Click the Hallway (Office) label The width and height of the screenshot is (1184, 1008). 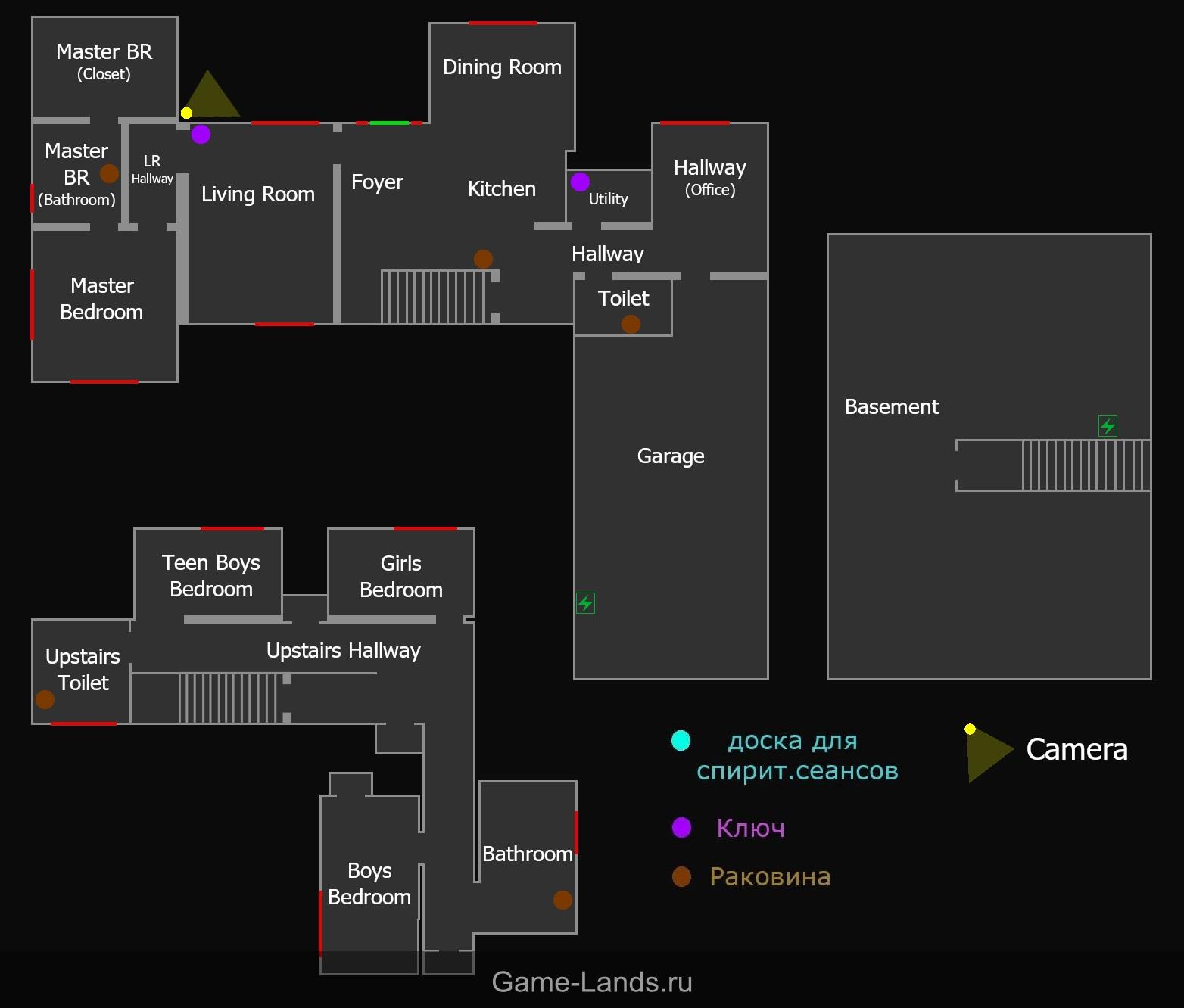click(x=710, y=178)
